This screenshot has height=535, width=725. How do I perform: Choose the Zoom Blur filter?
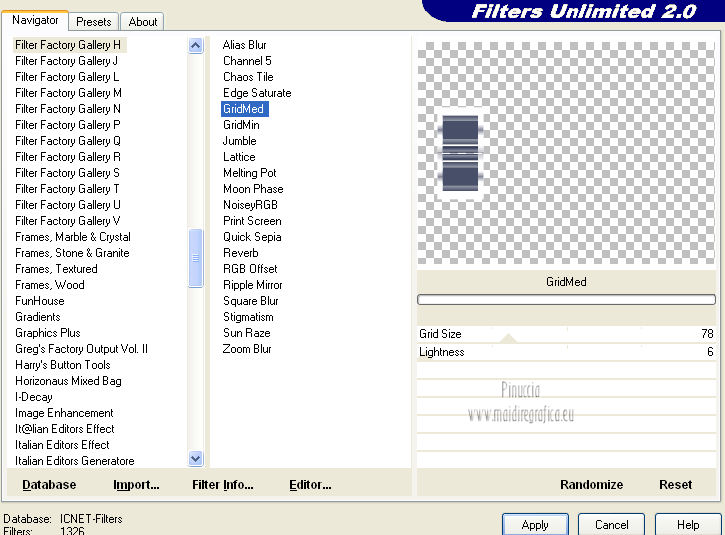[x=247, y=349]
